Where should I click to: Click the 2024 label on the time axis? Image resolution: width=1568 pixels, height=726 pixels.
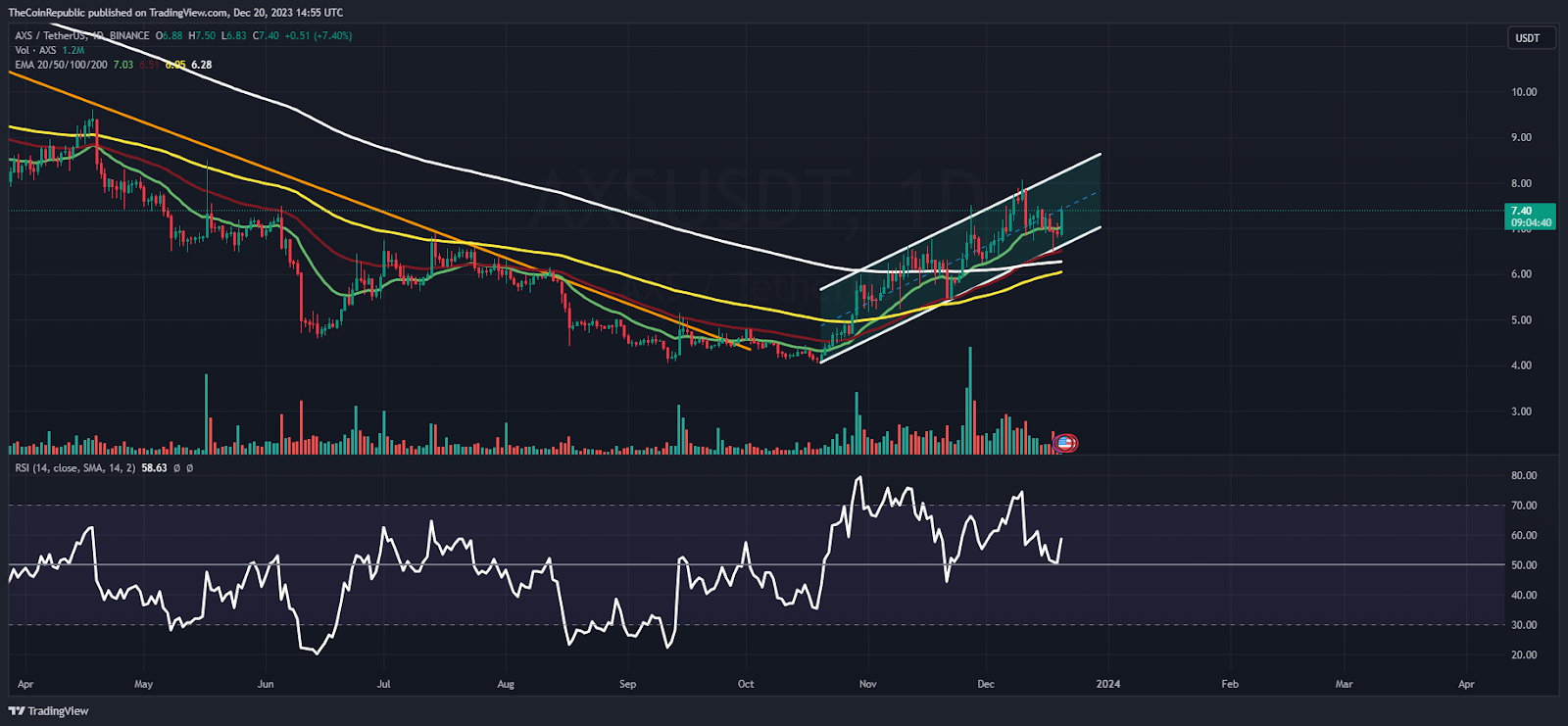pos(1108,684)
